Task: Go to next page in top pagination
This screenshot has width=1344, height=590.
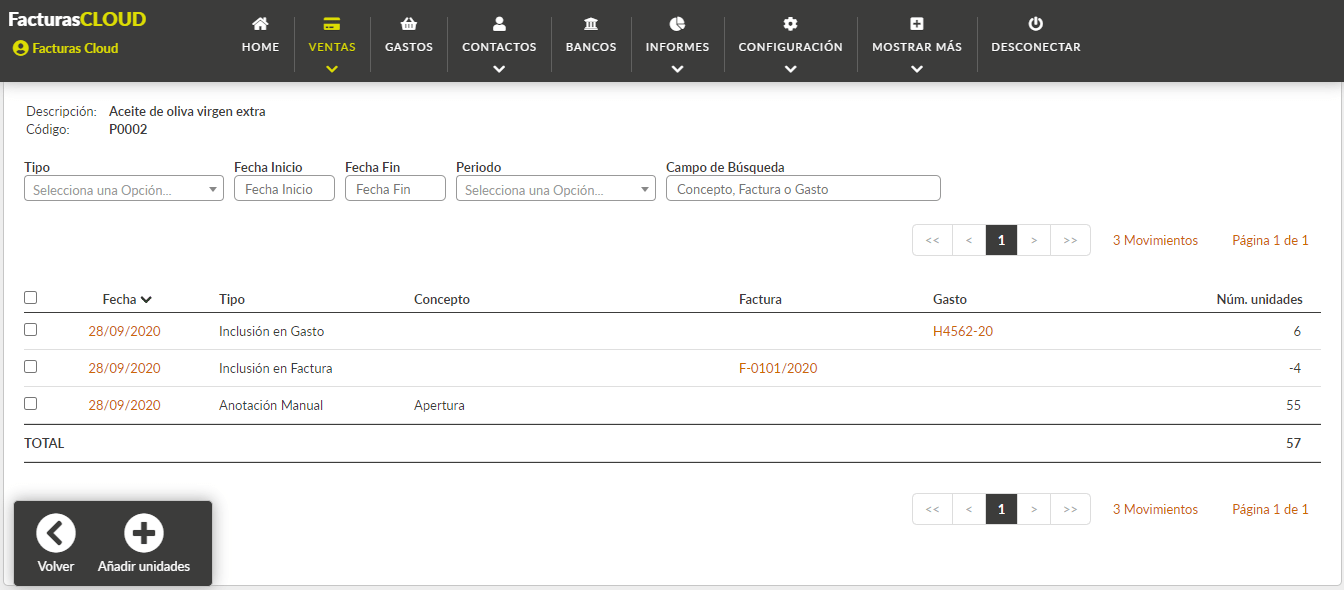Action: [x=1034, y=240]
